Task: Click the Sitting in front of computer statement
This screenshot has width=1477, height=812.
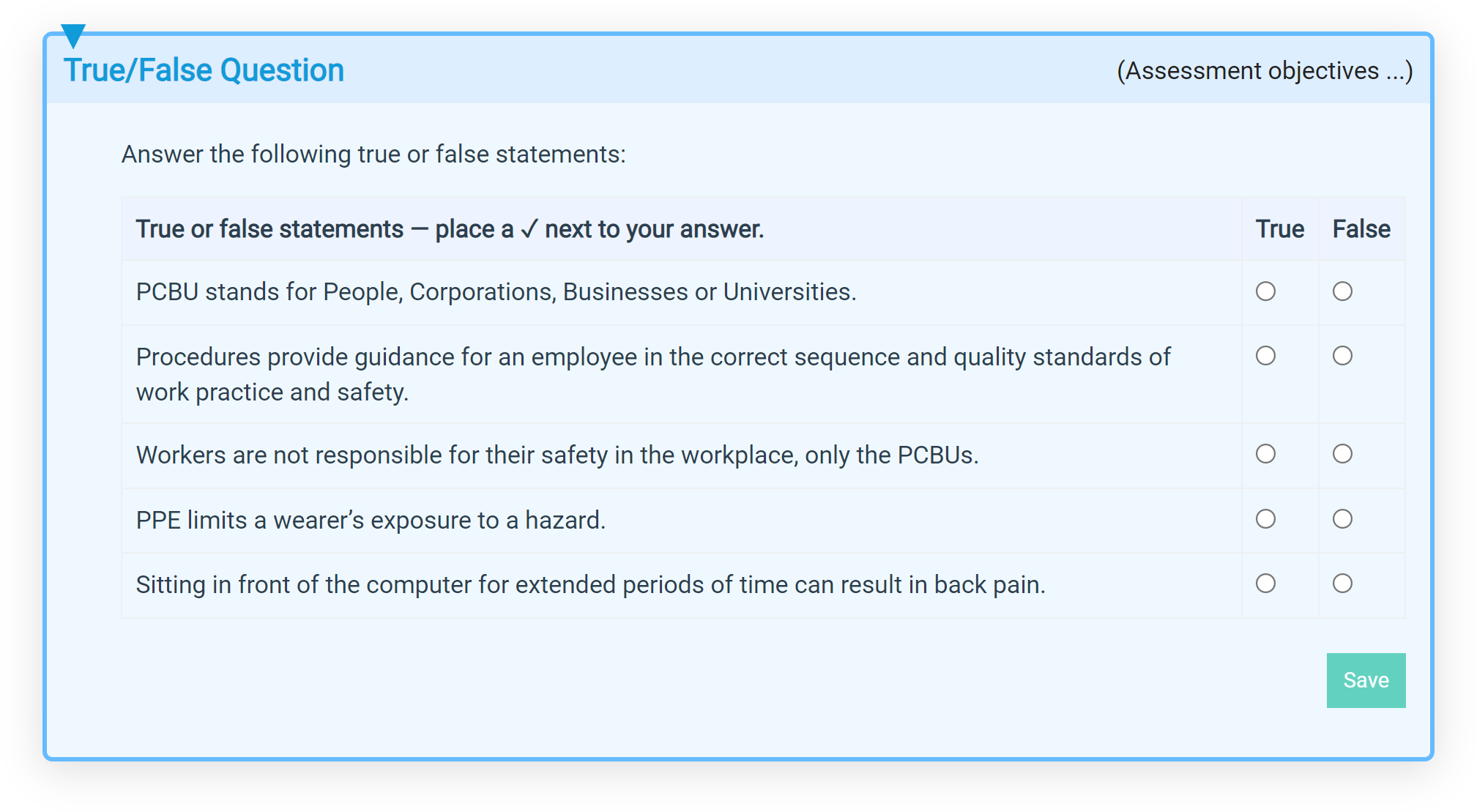Action: pos(590,585)
